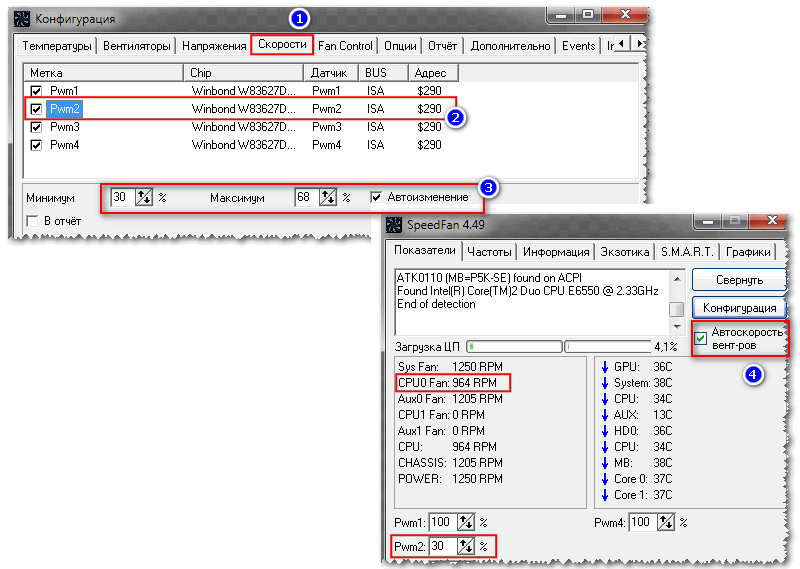Click the Свернуть button
Image resolution: width=800 pixels, height=569 pixels.
[x=739, y=280]
